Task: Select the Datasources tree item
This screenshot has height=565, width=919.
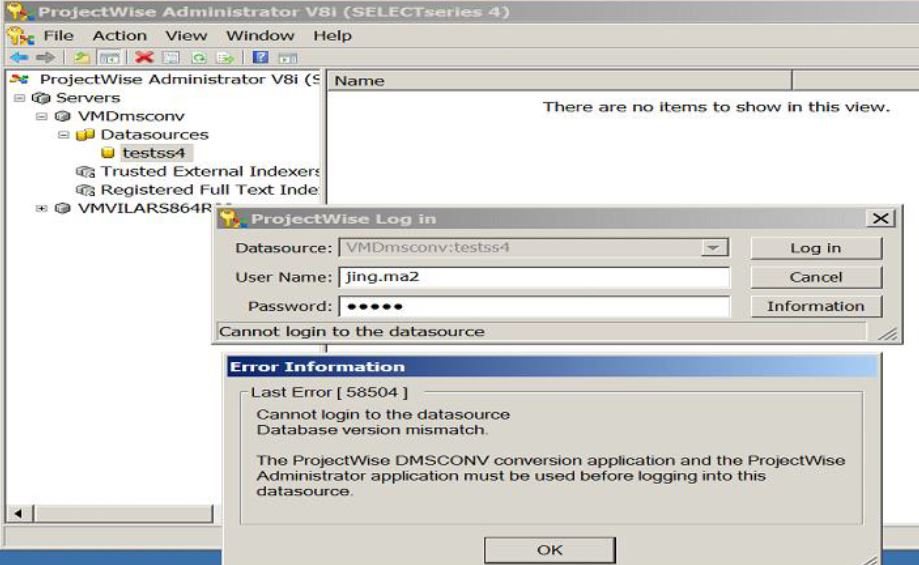Action: (155, 135)
